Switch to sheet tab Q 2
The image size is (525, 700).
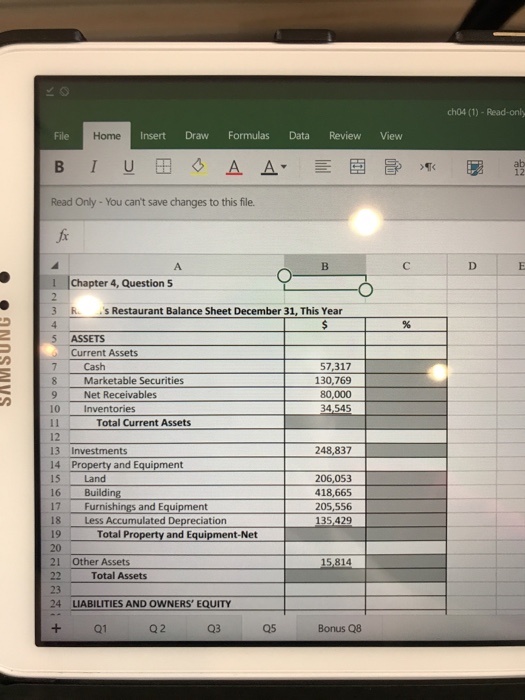(x=157, y=629)
